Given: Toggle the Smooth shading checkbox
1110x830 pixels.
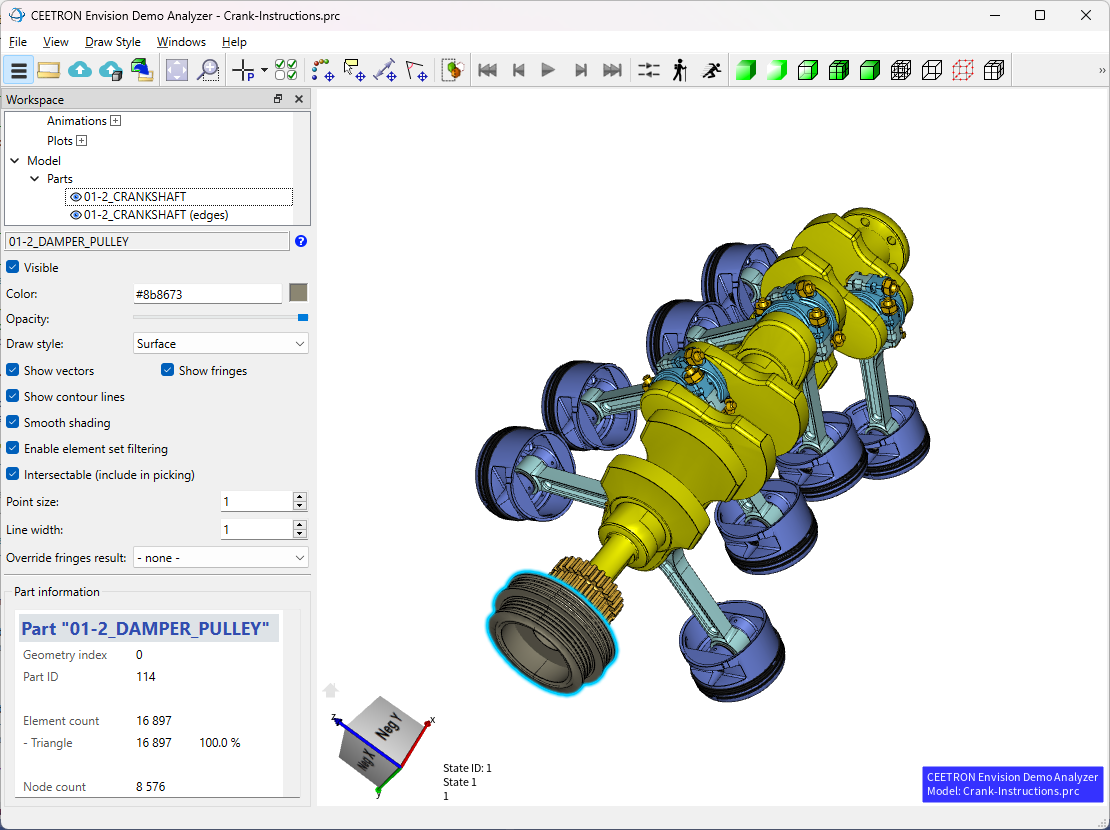Looking at the screenshot, I should click(13, 423).
